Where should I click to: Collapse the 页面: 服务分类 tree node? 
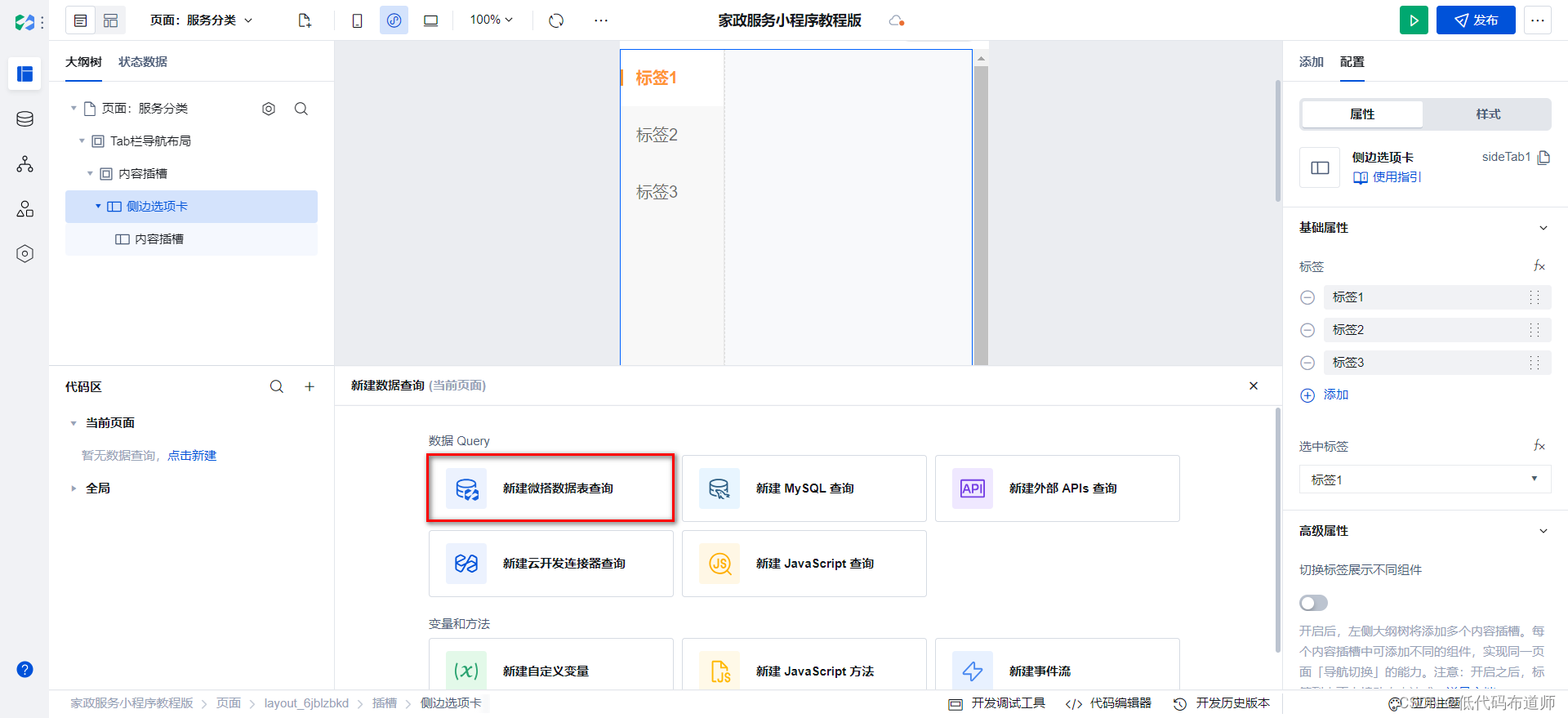[x=73, y=109]
